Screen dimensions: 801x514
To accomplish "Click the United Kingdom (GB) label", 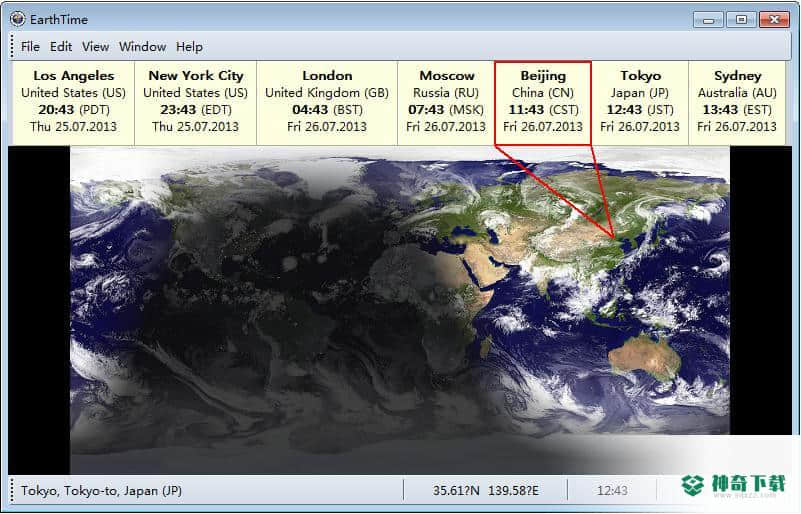I will (x=327, y=92).
